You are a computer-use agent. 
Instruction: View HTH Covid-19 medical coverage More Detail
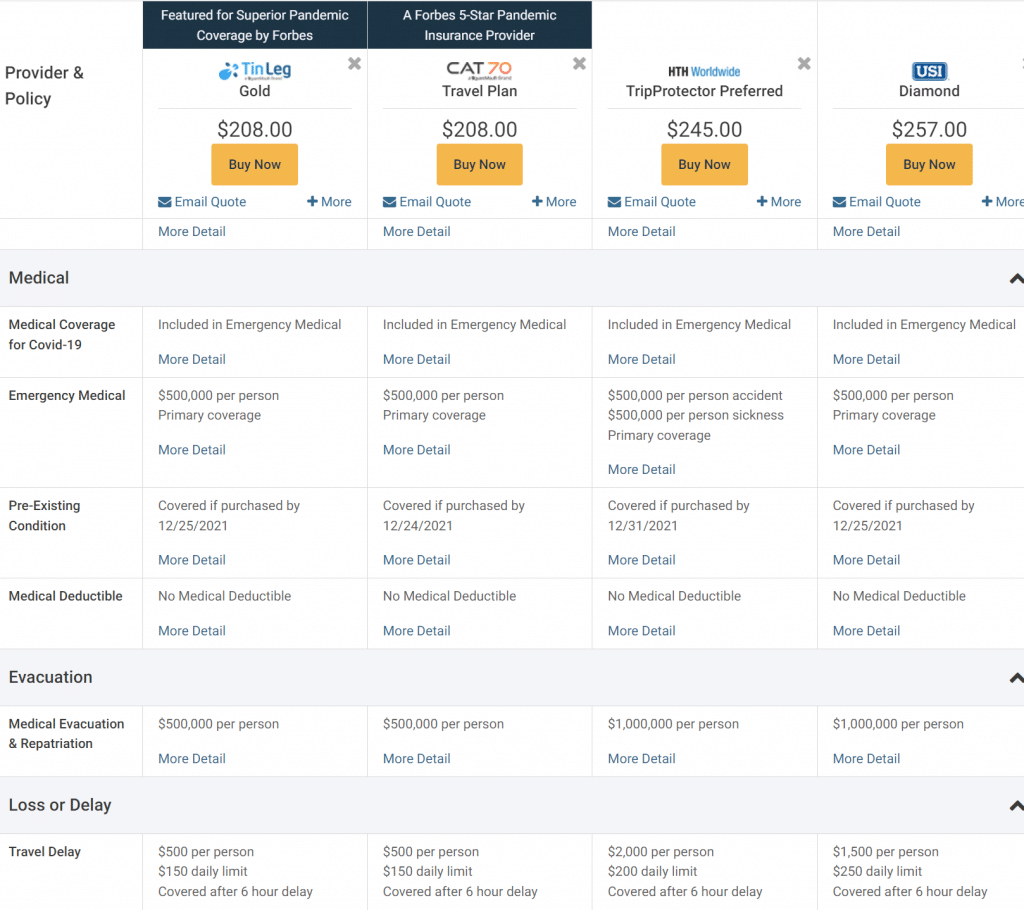(641, 359)
